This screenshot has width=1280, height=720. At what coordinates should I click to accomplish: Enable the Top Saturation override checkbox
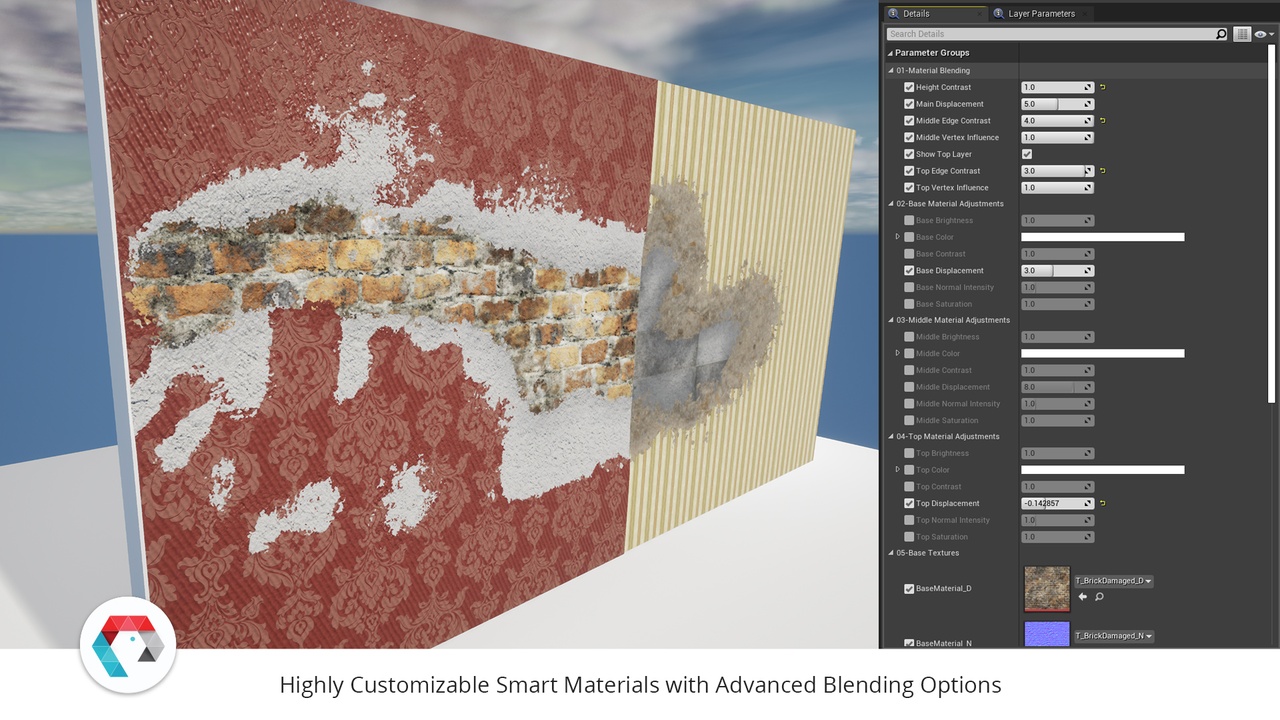909,537
